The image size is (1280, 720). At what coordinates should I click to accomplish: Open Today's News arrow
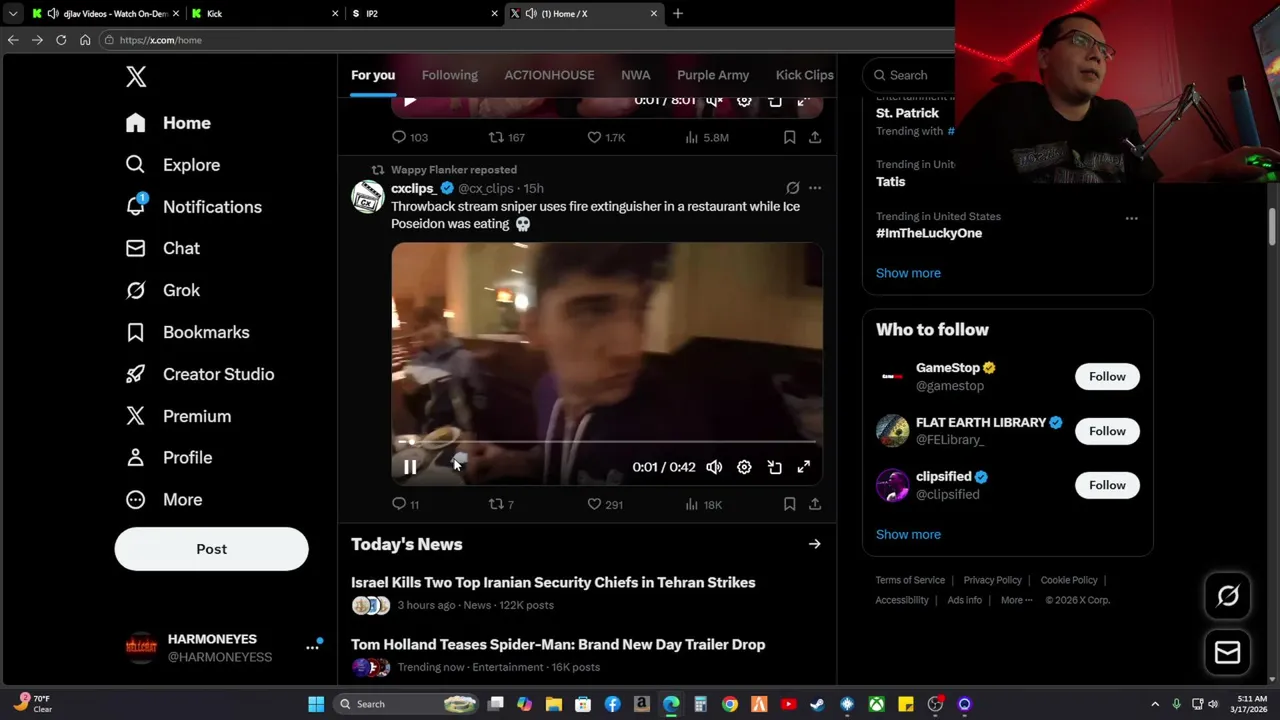pyautogui.click(x=814, y=544)
